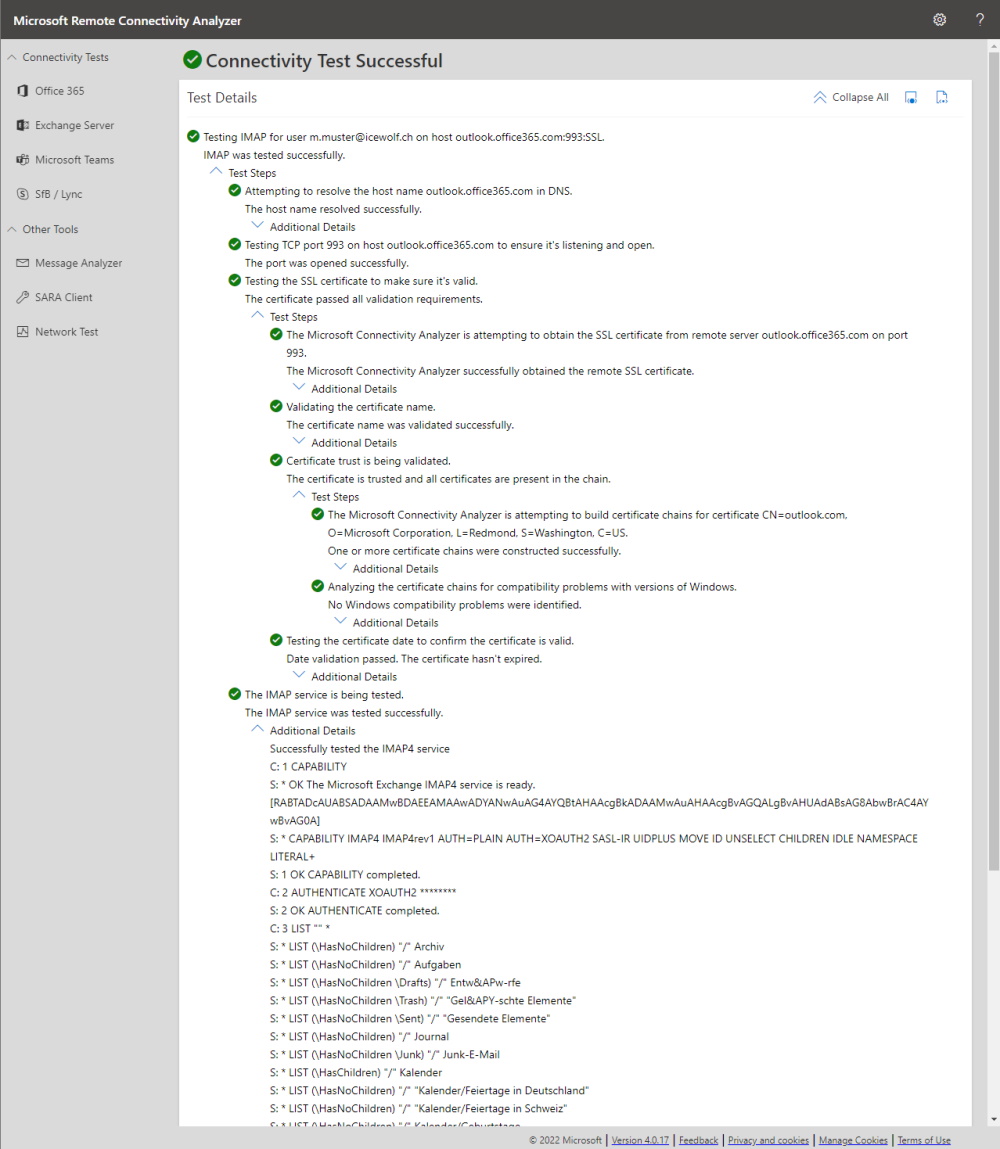Click the Test Details heading
The width and height of the screenshot is (1000, 1149).
coord(222,97)
